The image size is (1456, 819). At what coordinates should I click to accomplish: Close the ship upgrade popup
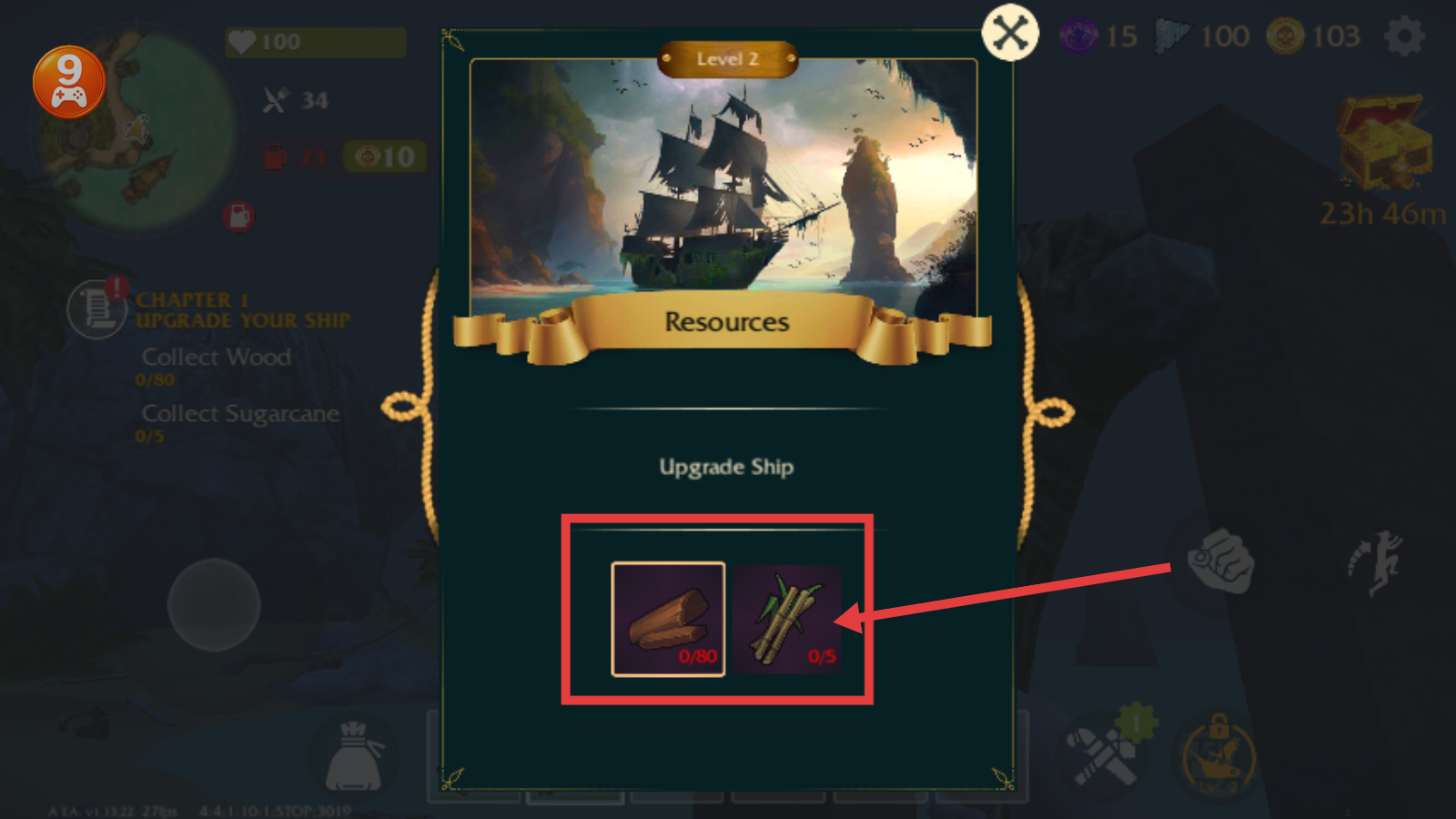coord(1010,34)
